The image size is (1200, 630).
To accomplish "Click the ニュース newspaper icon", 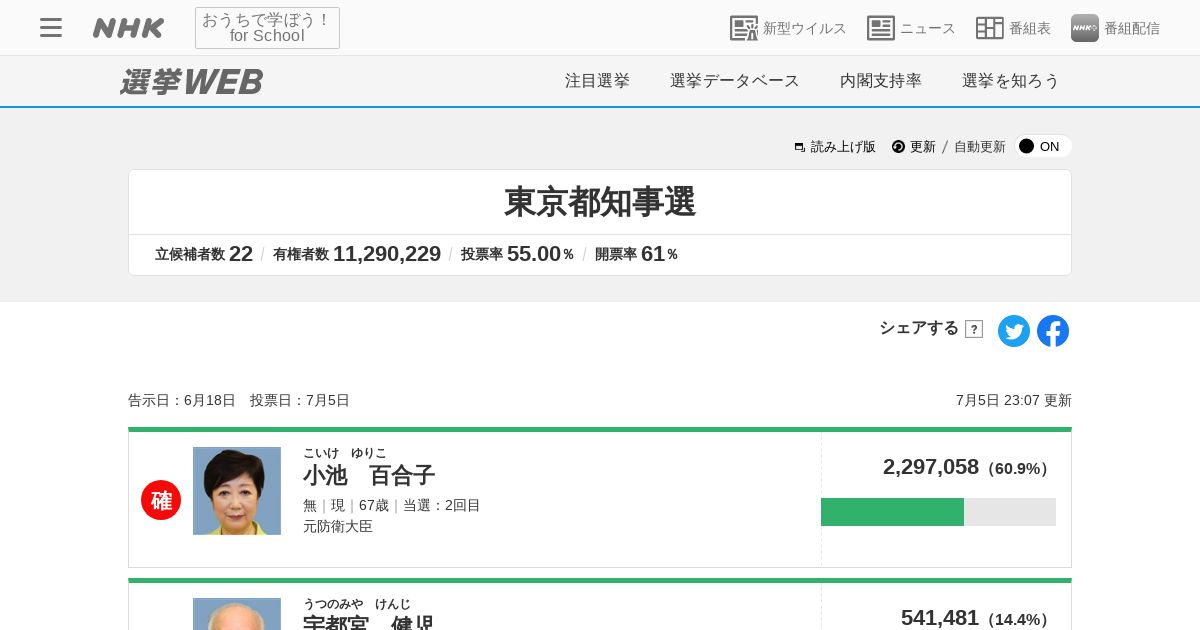I will pos(881,28).
